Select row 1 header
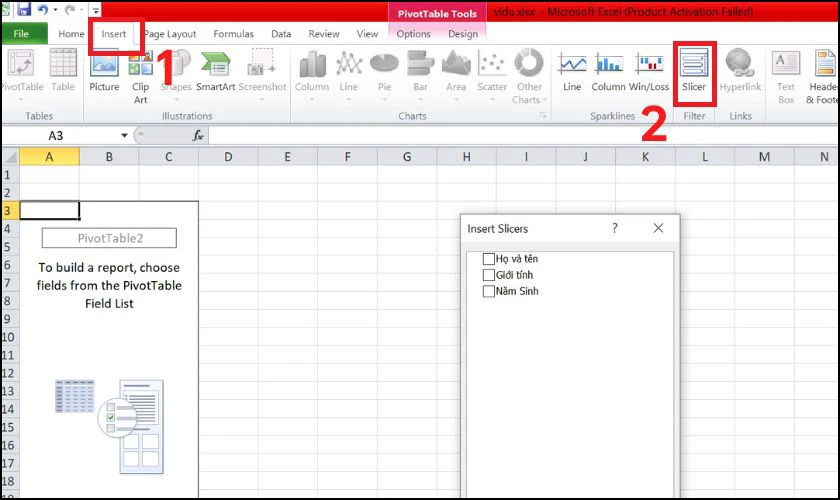Screen dimensions: 840x500 click(10, 175)
